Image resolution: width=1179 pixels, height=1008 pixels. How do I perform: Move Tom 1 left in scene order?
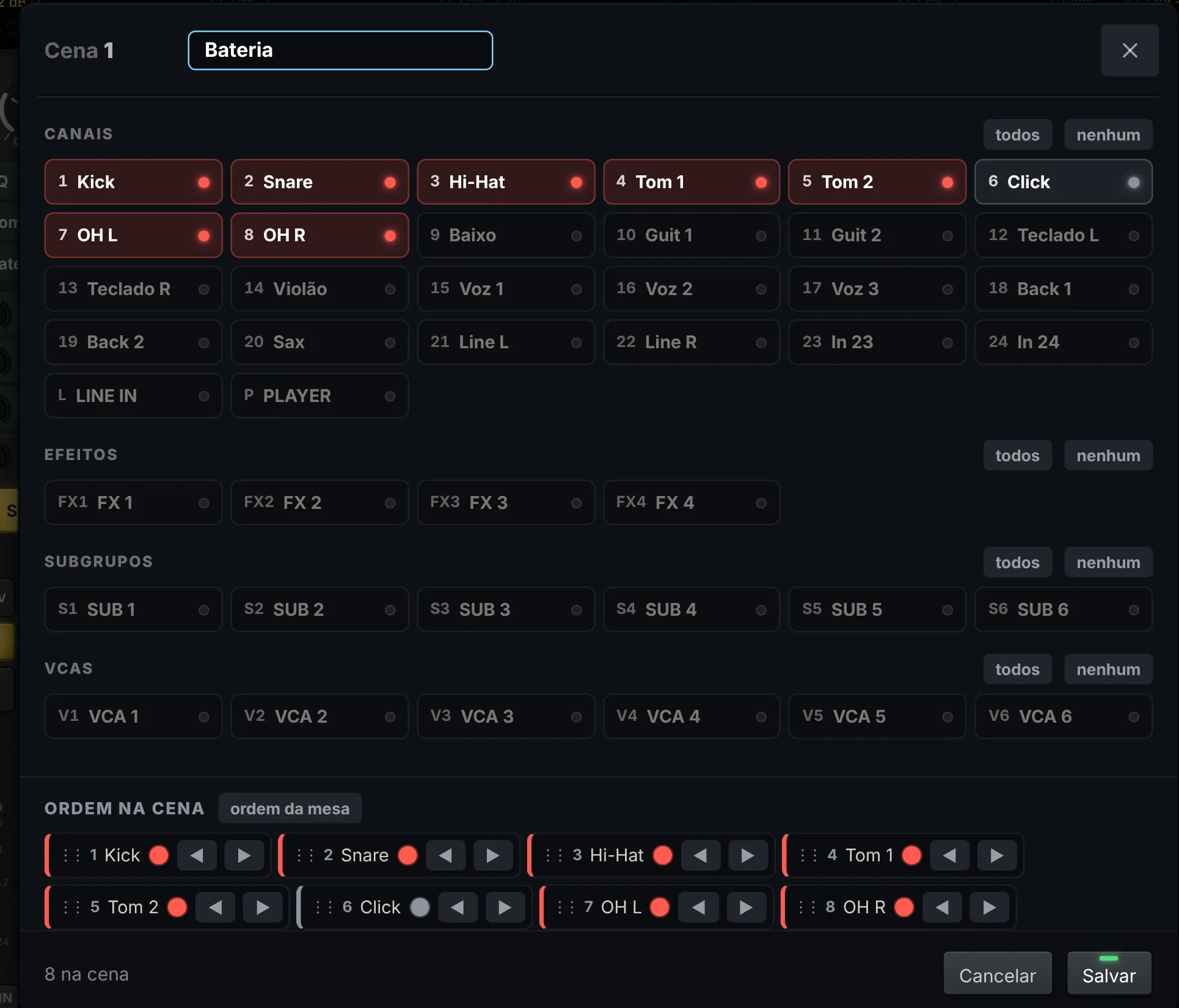(949, 855)
